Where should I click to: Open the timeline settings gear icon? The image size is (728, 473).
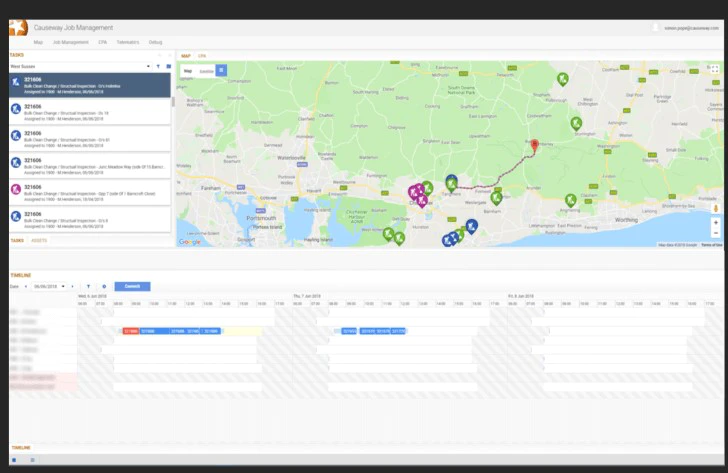coord(104,286)
